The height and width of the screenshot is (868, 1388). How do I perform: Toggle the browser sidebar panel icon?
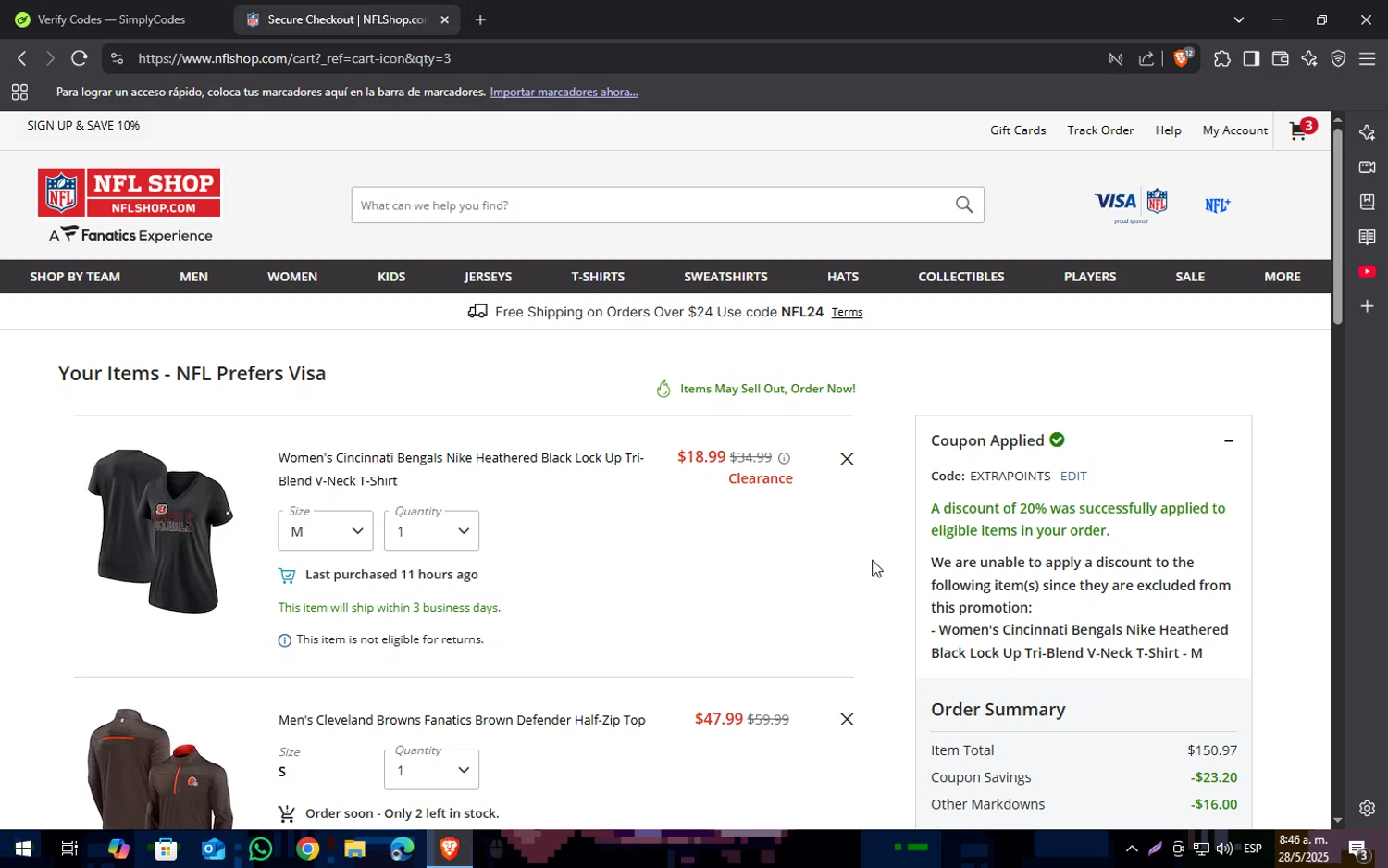point(1251,58)
